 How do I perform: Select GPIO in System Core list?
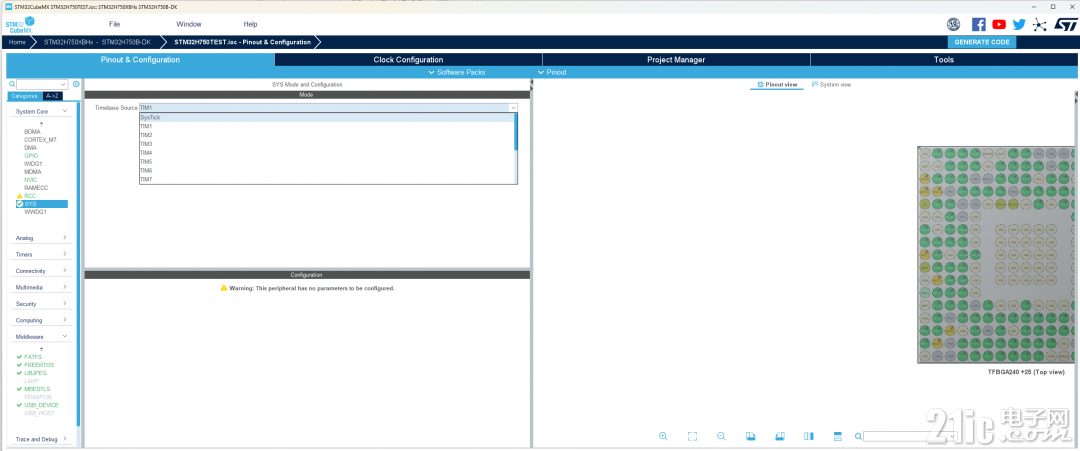click(31, 156)
